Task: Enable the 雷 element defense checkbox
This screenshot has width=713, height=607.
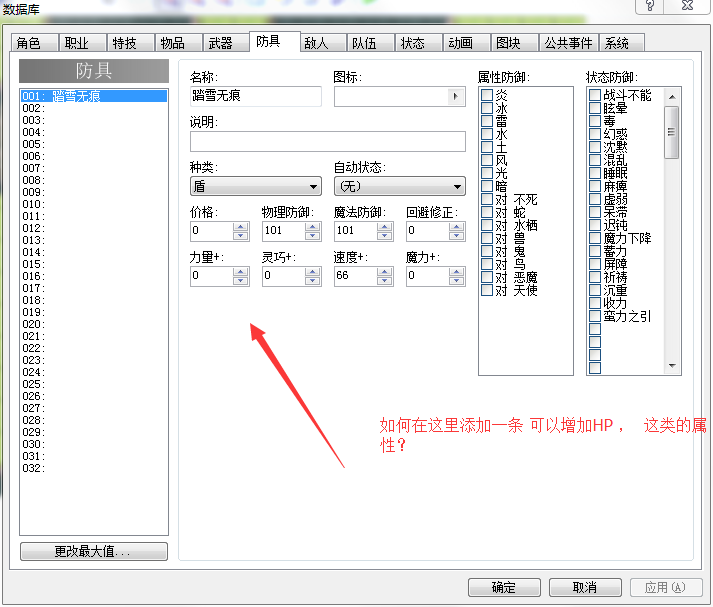Action: [x=487, y=121]
